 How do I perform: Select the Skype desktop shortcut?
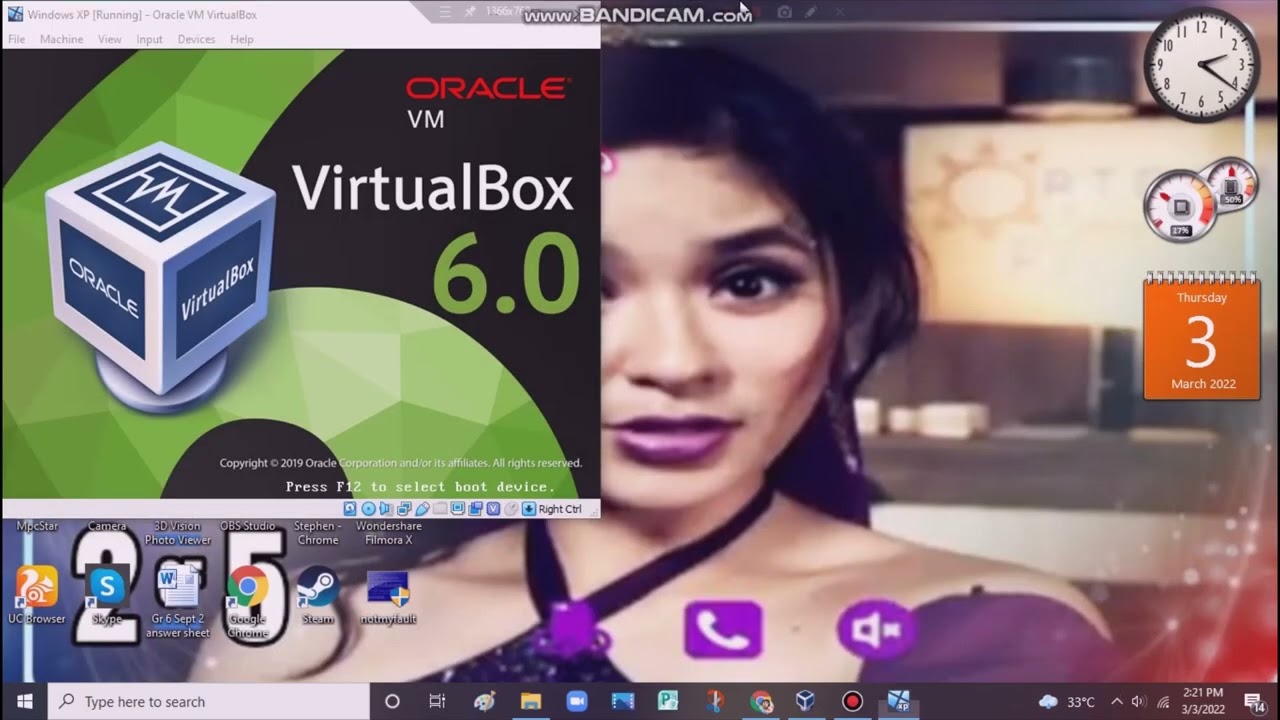107,596
